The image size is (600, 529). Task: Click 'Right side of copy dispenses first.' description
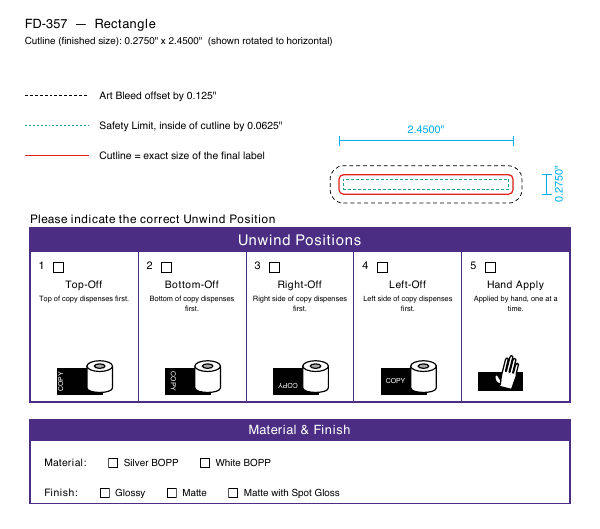coord(300,304)
